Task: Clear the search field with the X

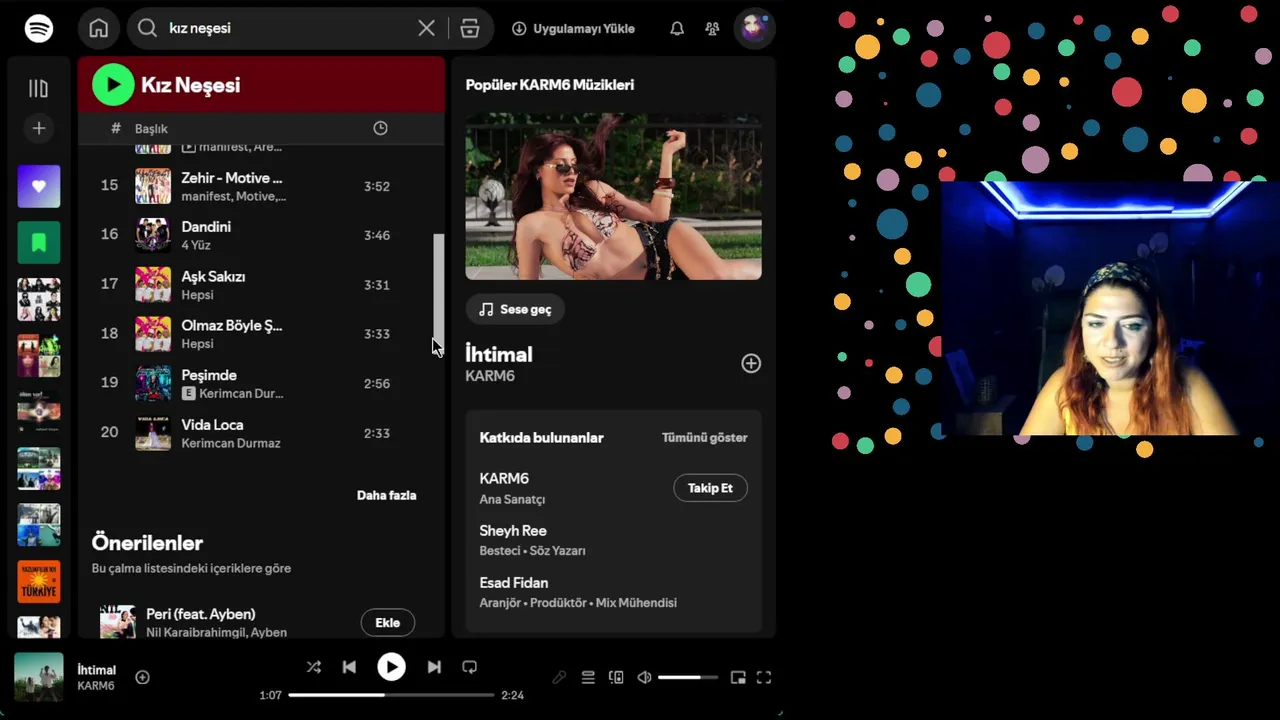Action: (426, 28)
